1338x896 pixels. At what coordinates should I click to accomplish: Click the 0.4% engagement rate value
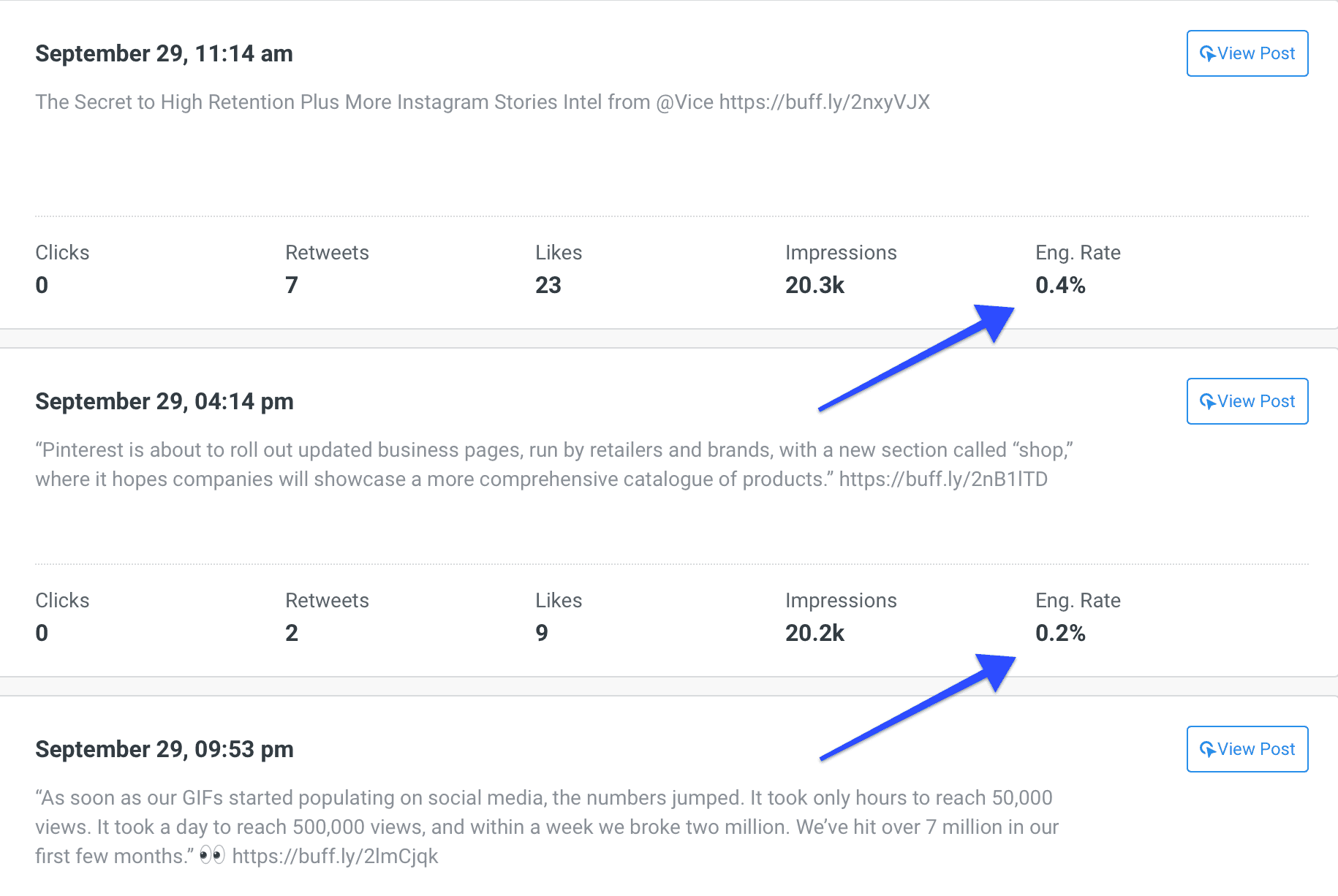pyautogui.click(x=1060, y=285)
